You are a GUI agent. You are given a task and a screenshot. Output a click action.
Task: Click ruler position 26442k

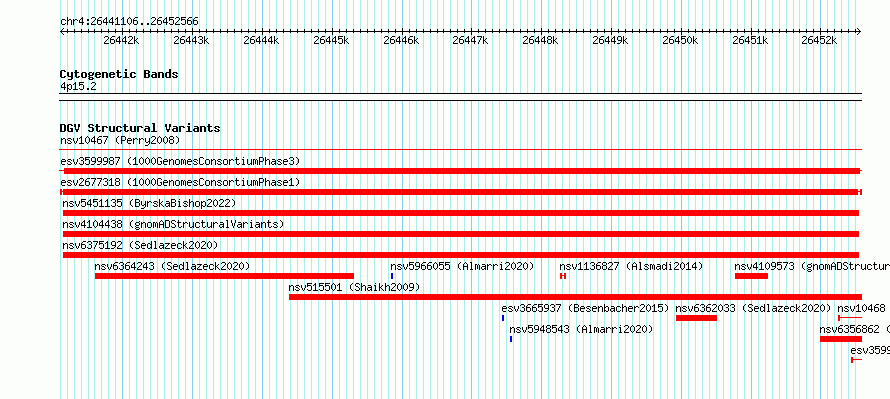click(x=121, y=40)
